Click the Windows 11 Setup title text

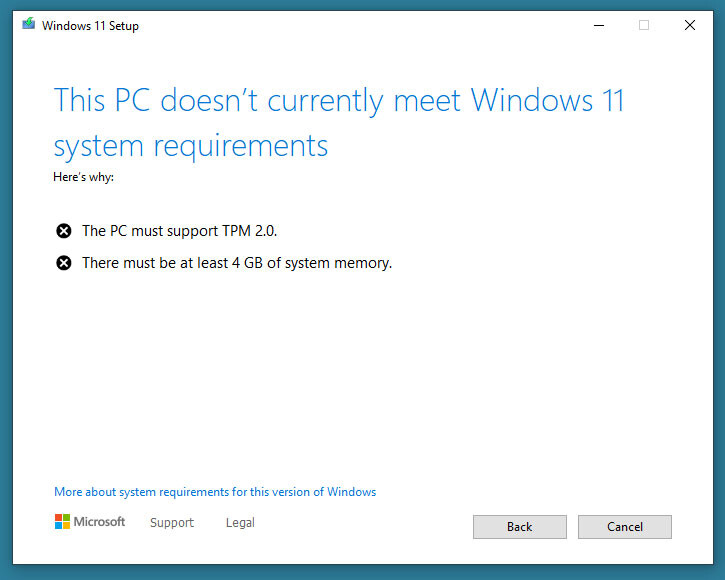90,26
